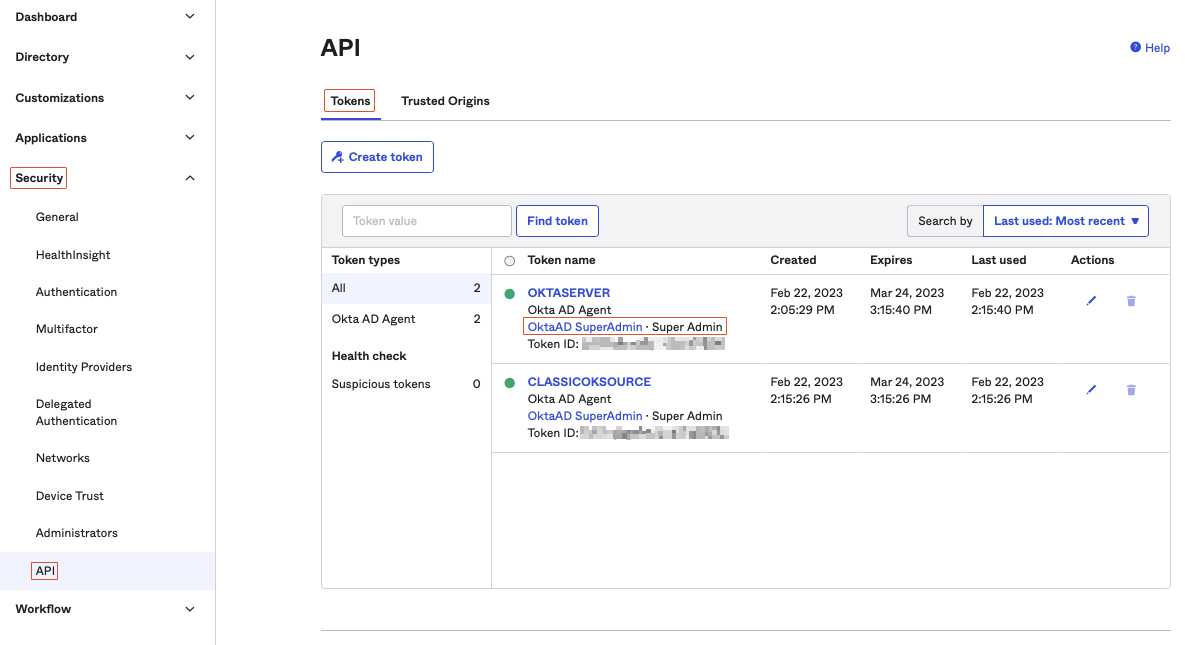Click the Help question mark icon
1185x645 pixels.
(1135, 48)
